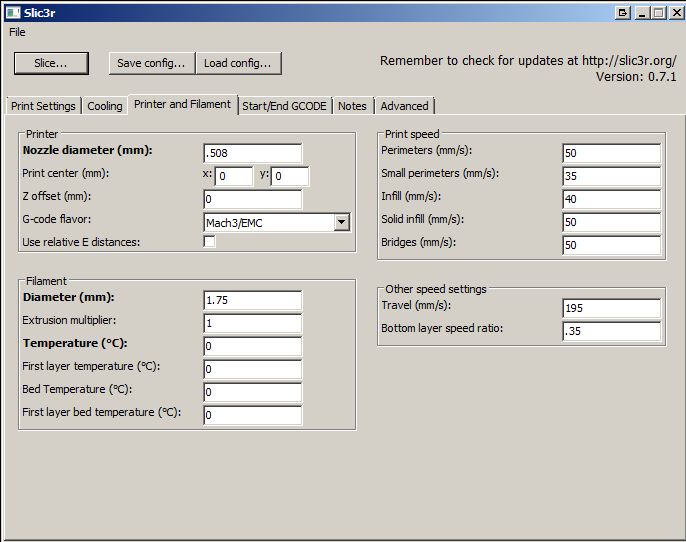Switch to the Print Settings tab
Screen dimensions: 686x542
click(43, 106)
